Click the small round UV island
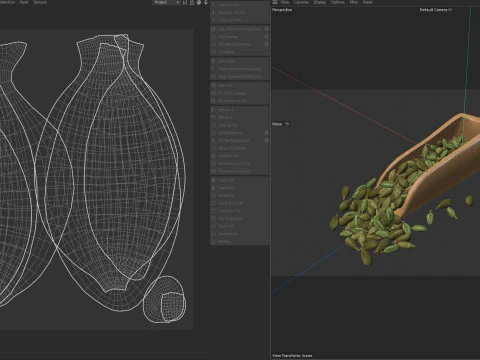The image size is (480, 360). point(165,299)
